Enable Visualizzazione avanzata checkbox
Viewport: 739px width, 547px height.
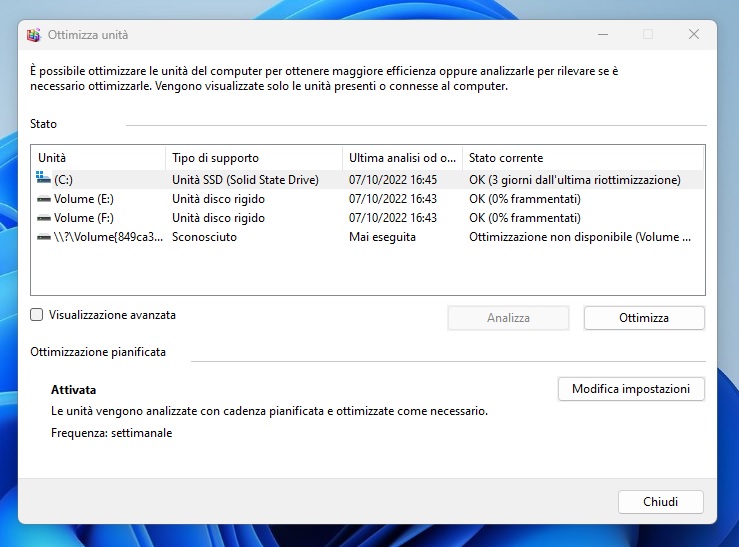tap(36, 315)
